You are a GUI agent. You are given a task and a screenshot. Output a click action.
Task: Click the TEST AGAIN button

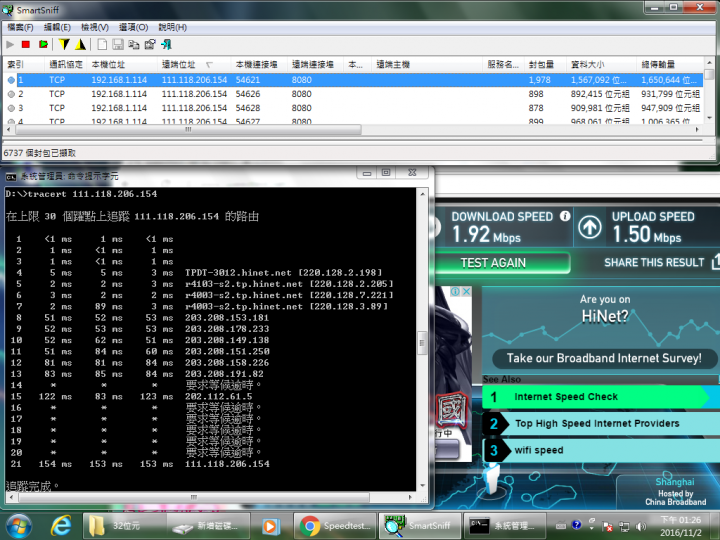501,263
